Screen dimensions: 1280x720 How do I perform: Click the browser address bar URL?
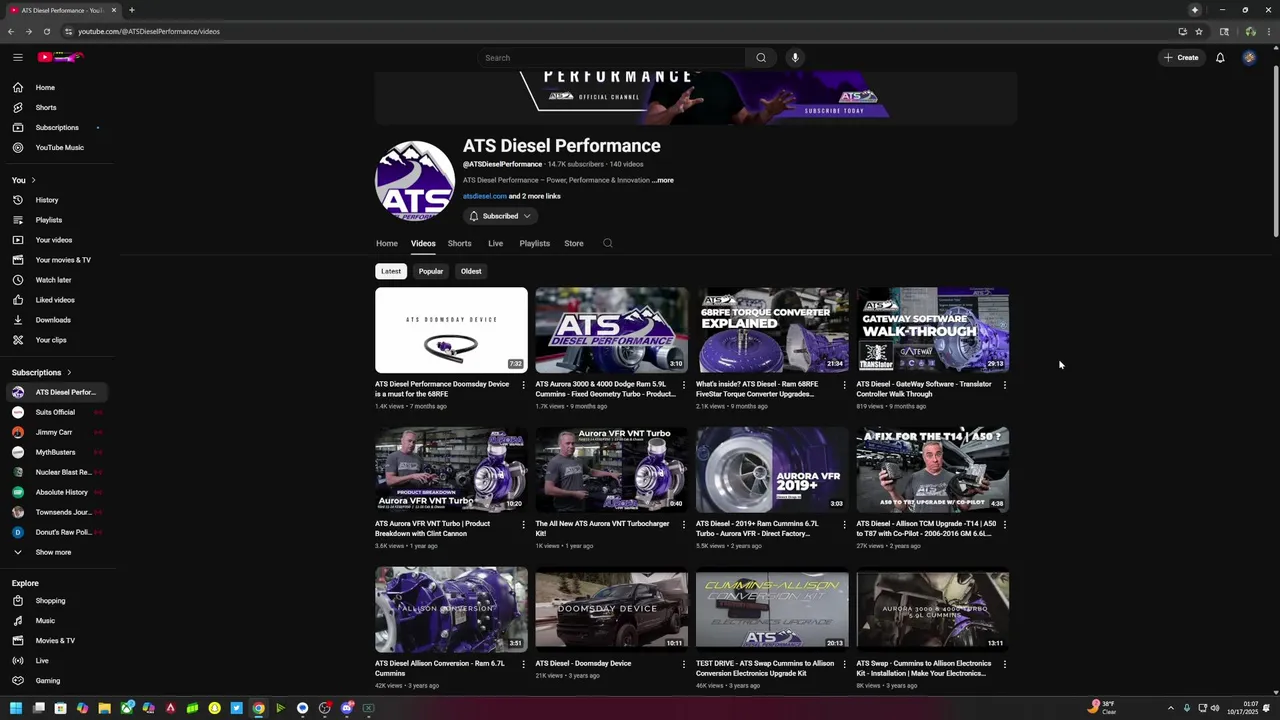coord(149,31)
